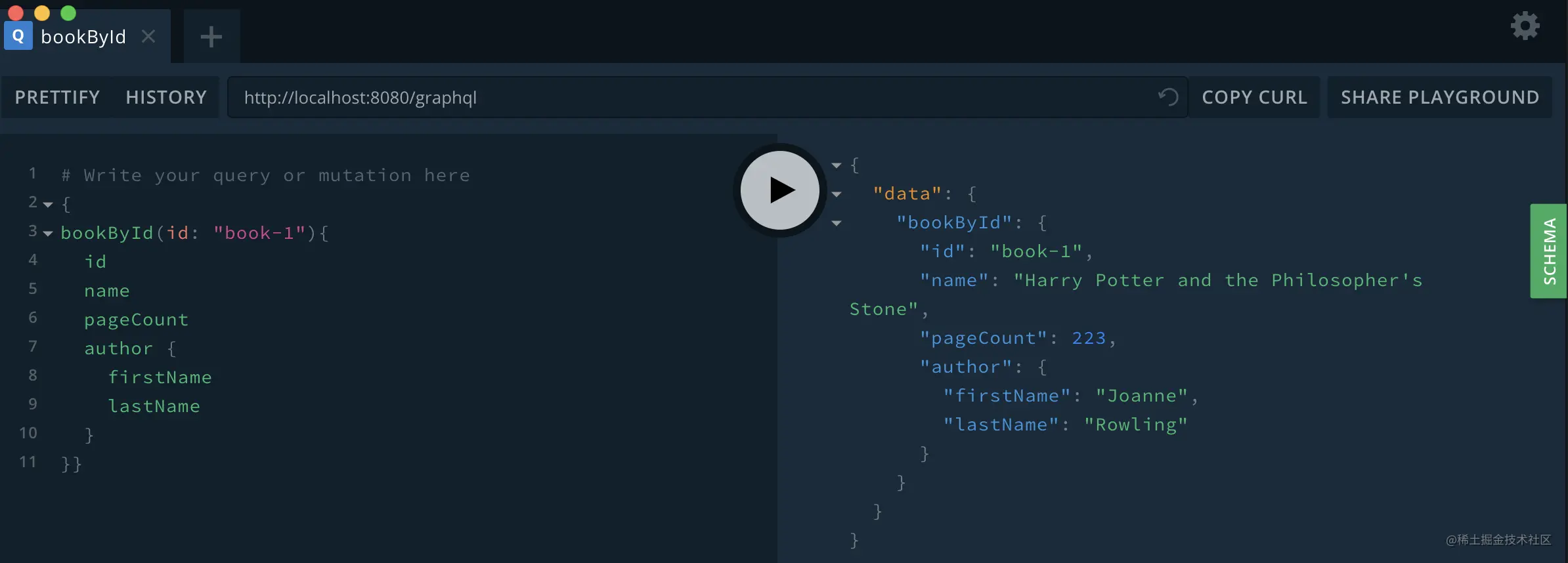Click the reload schema icon in URL bar
This screenshot has width=1568, height=563.
1167,97
